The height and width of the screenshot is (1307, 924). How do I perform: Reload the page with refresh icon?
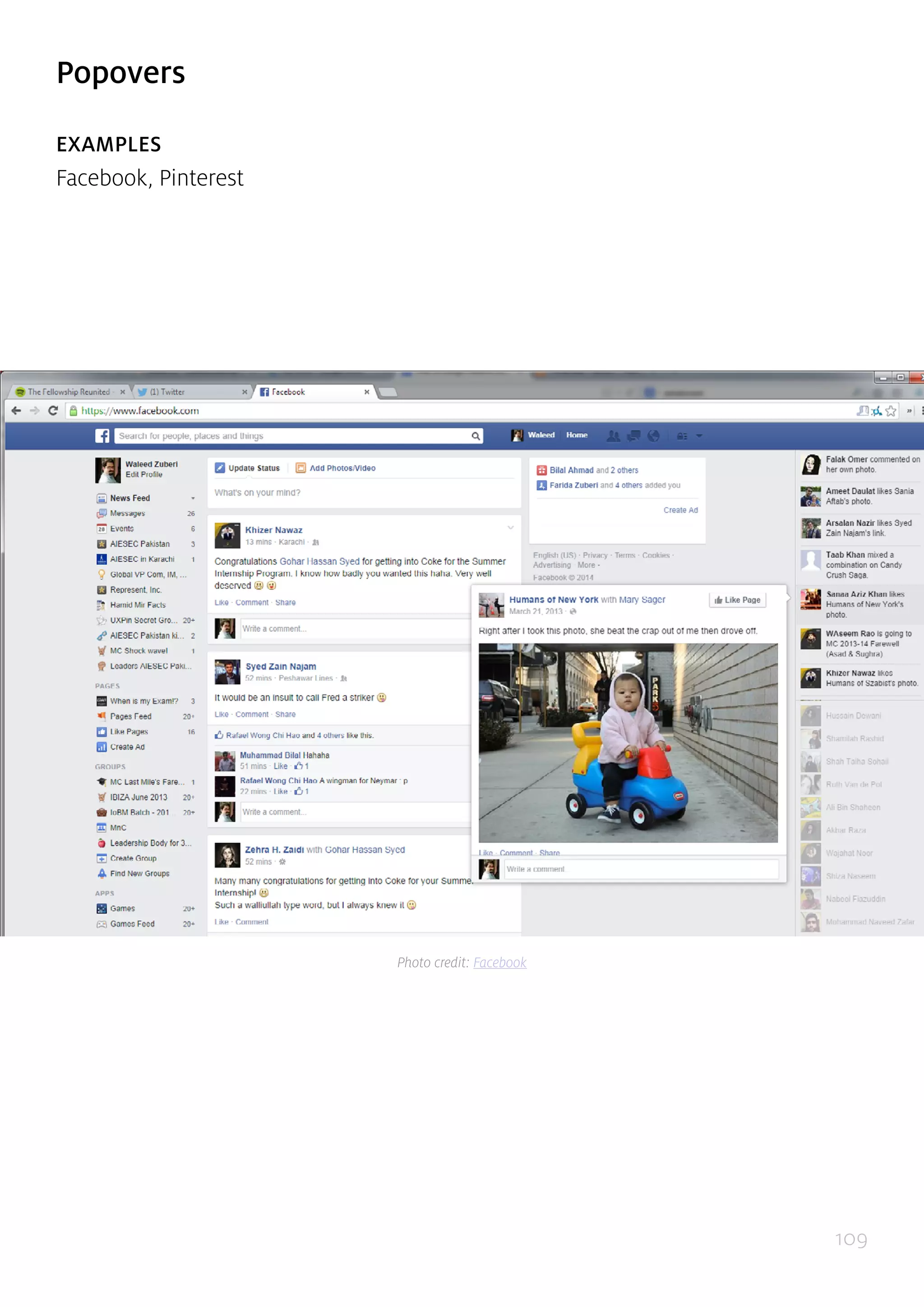[x=53, y=411]
